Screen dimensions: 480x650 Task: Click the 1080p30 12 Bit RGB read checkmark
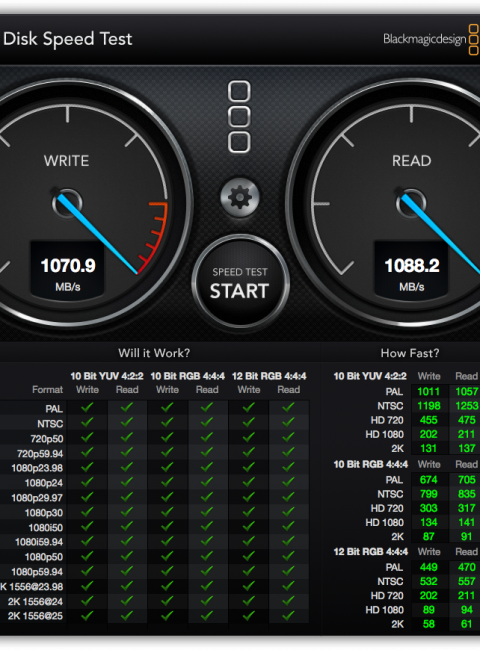tap(288, 512)
